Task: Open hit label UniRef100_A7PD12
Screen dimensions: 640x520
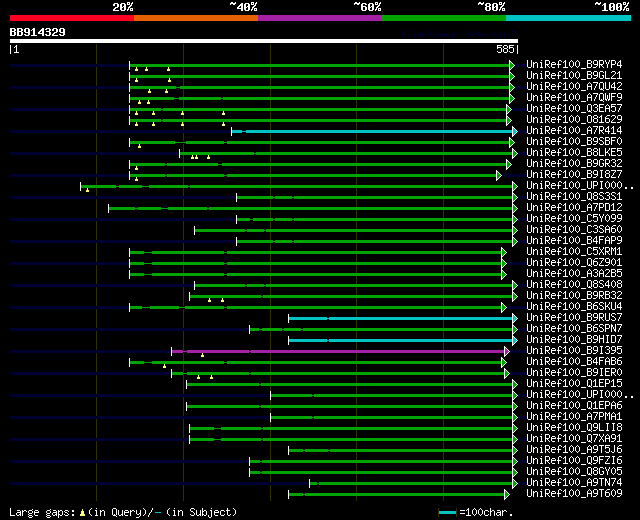Action: [574, 208]
